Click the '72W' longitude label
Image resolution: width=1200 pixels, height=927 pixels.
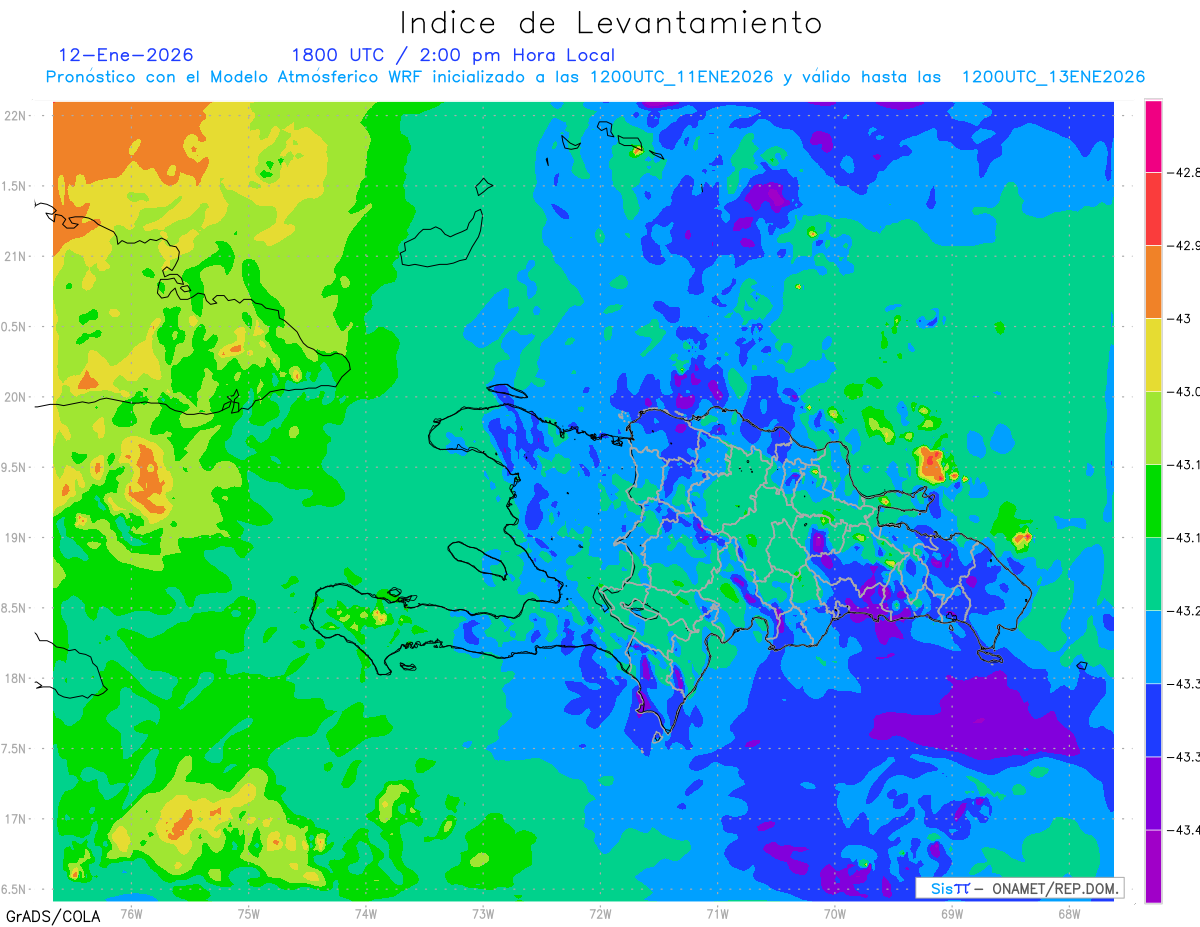click(600, 913)
